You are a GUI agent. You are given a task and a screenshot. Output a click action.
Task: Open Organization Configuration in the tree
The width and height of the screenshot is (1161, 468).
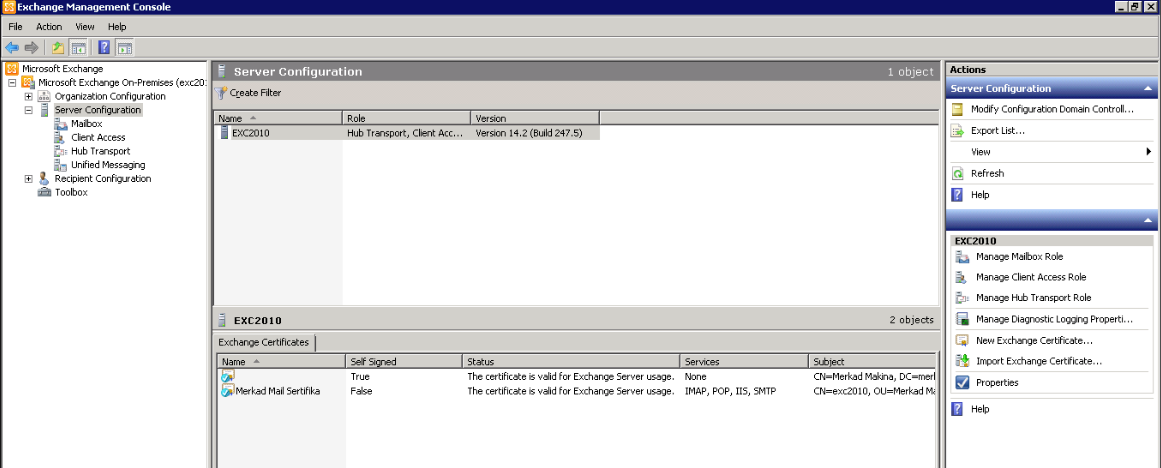pyautogui.click(x=110, y=96)
